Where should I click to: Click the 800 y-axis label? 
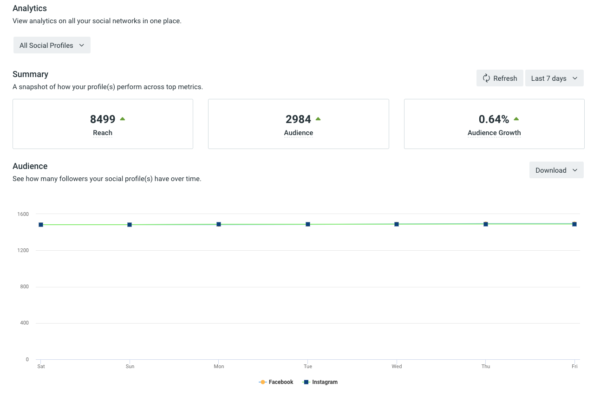click(x=24, y=287)
